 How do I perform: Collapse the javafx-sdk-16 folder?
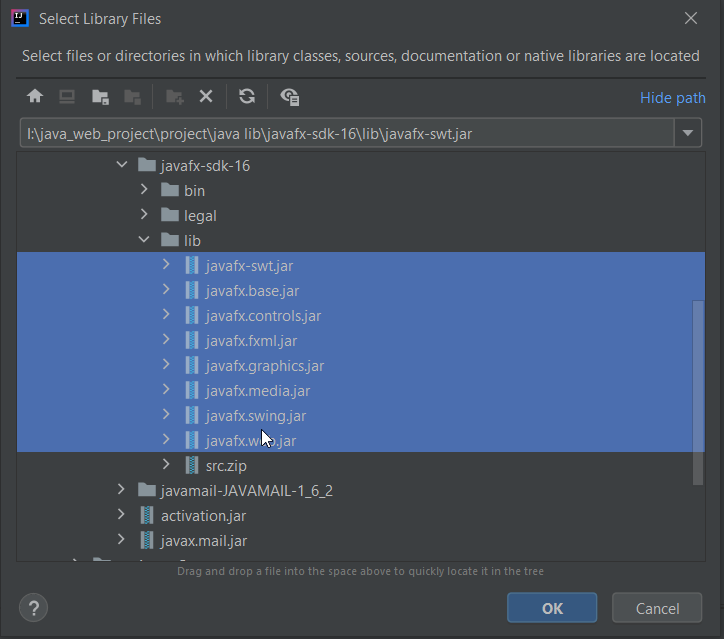pyautogui.click(x=122, y=164)
